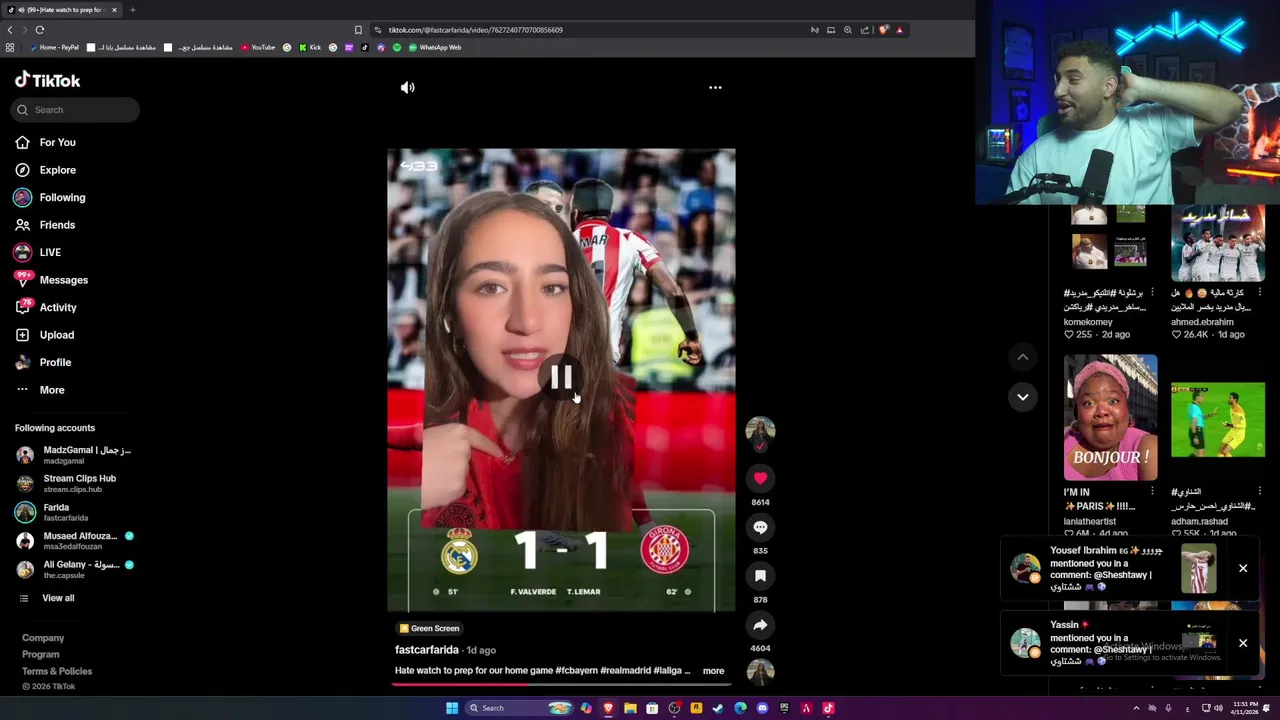The height and width of the screenshot is (720, 1280).
Task: Open the Following feed
Action: click(x=51, y=198)
